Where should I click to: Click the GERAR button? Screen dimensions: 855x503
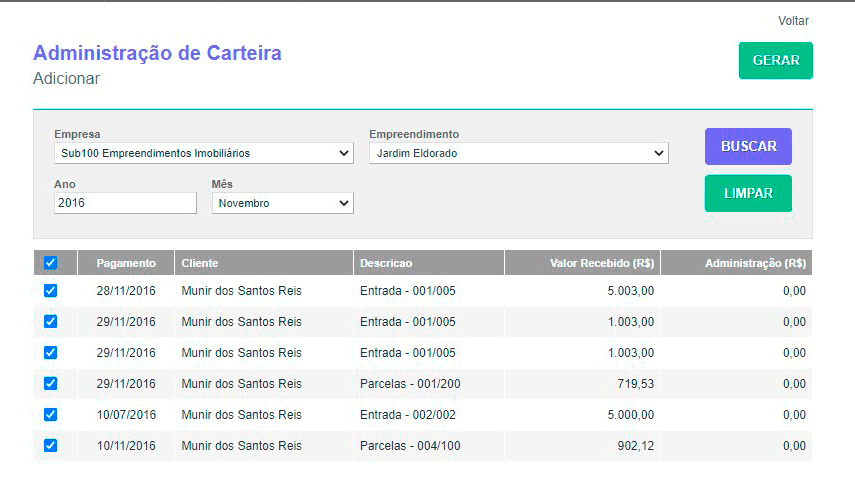click(x=775, y=60)
